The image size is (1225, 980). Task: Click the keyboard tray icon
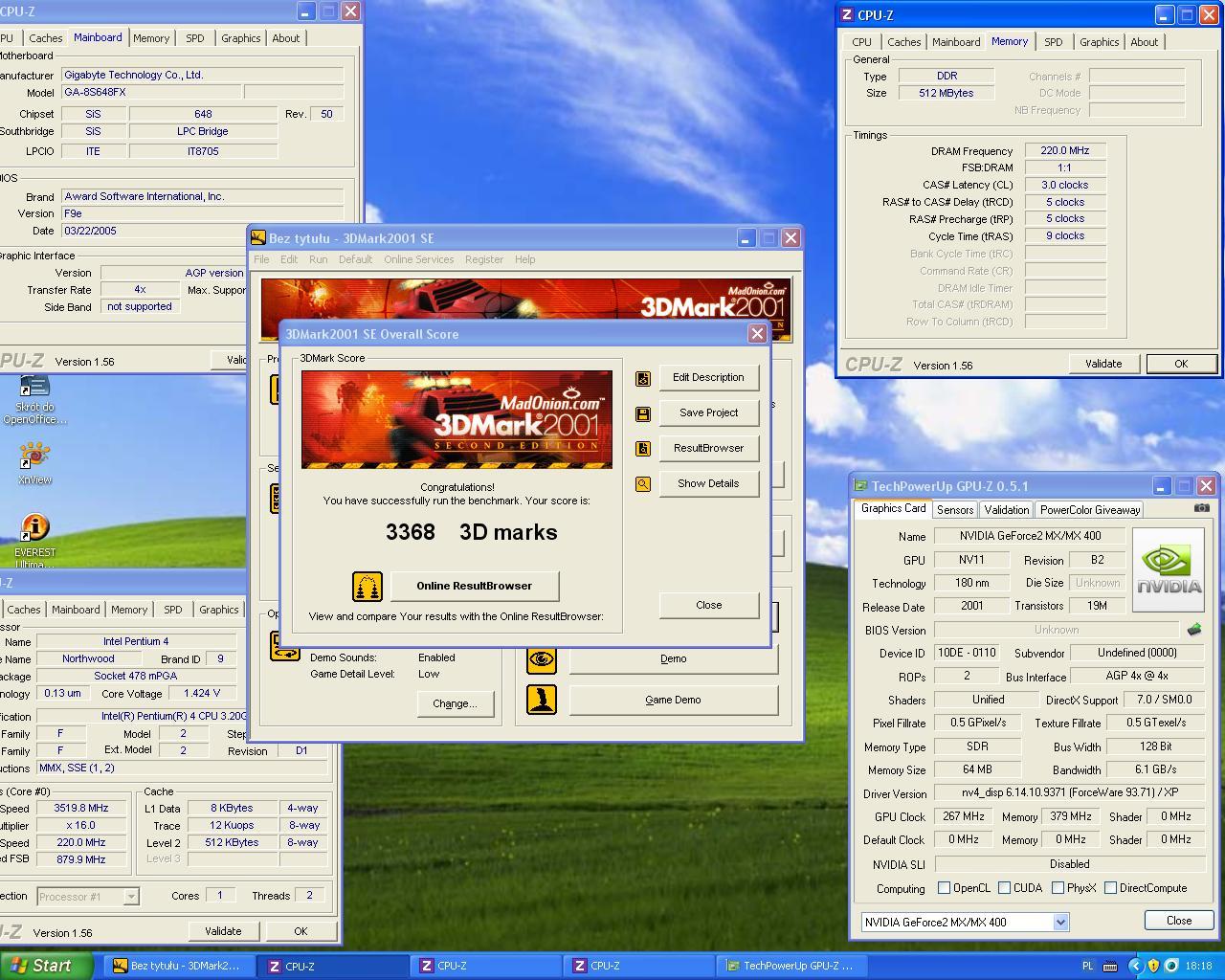coord(1110,966)
